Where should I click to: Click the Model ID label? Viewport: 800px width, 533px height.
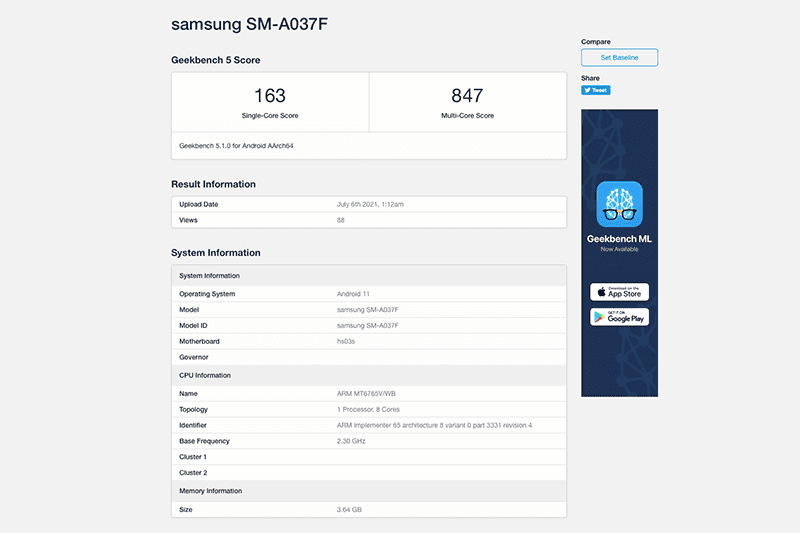pyautogui.click(x=193, y=326)
